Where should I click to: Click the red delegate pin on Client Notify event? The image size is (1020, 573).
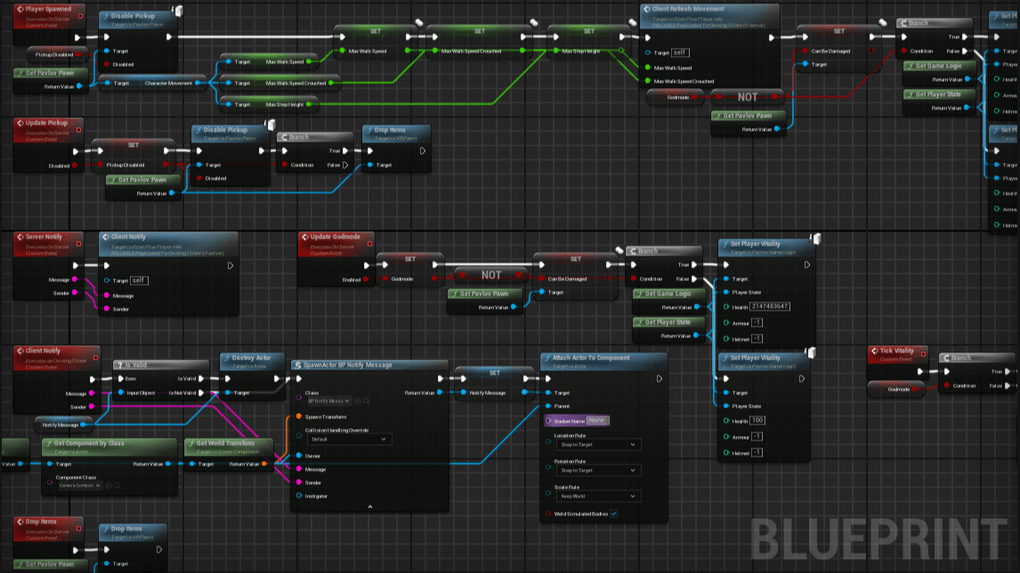click(96, 358)
